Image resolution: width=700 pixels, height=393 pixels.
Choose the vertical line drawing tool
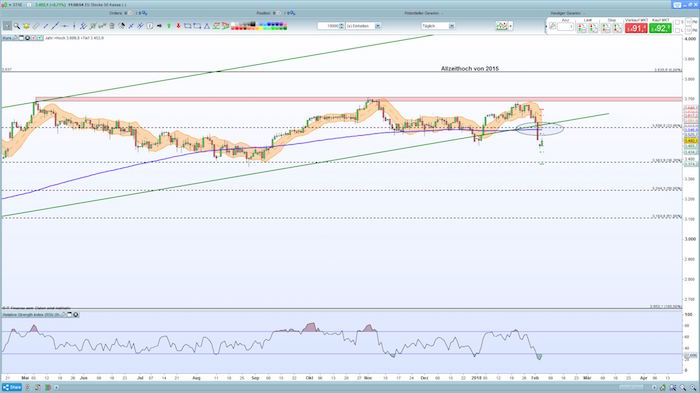[x=74, y=26]
